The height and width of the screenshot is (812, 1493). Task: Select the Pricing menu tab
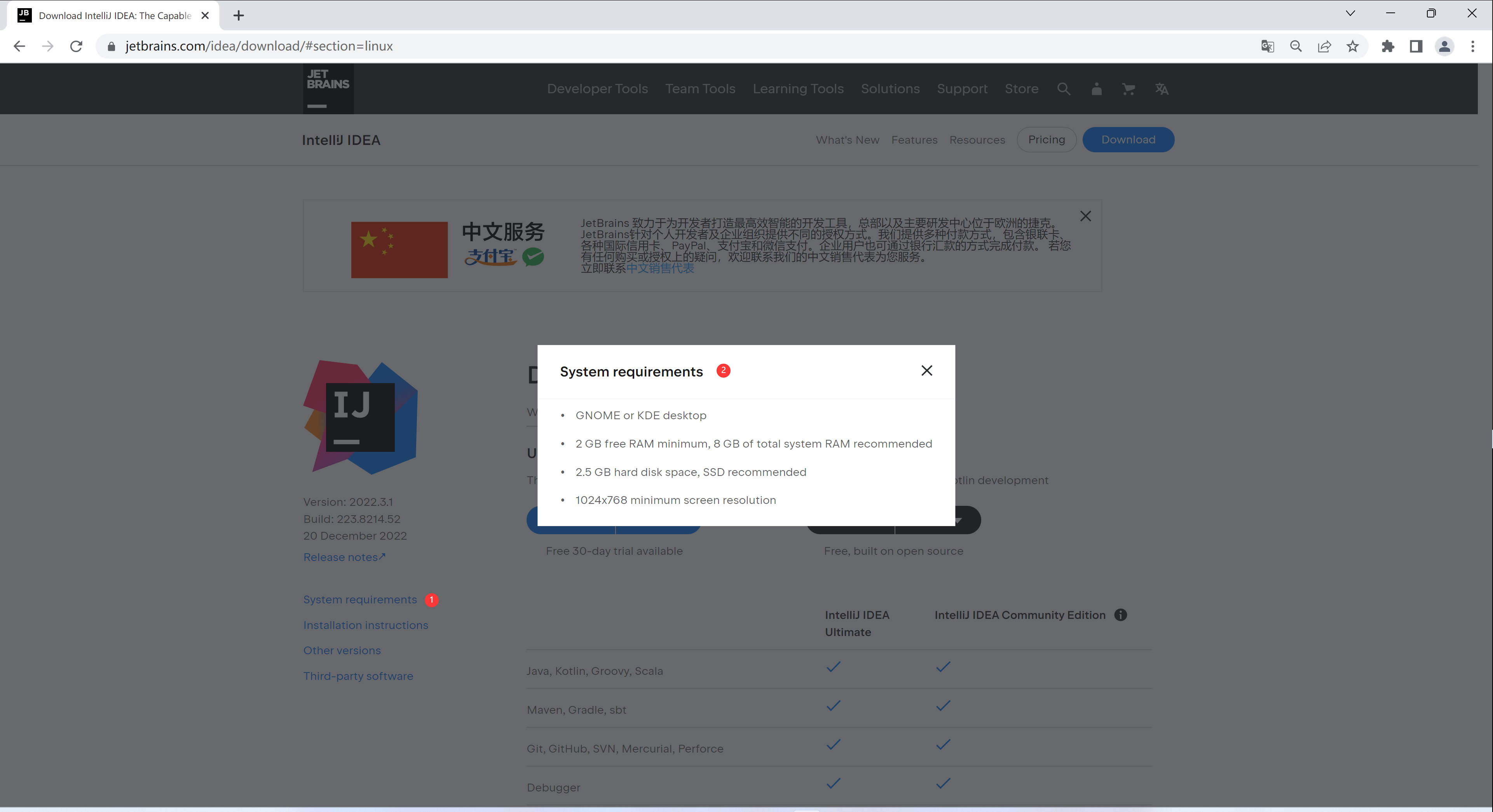coord(1046,139)
